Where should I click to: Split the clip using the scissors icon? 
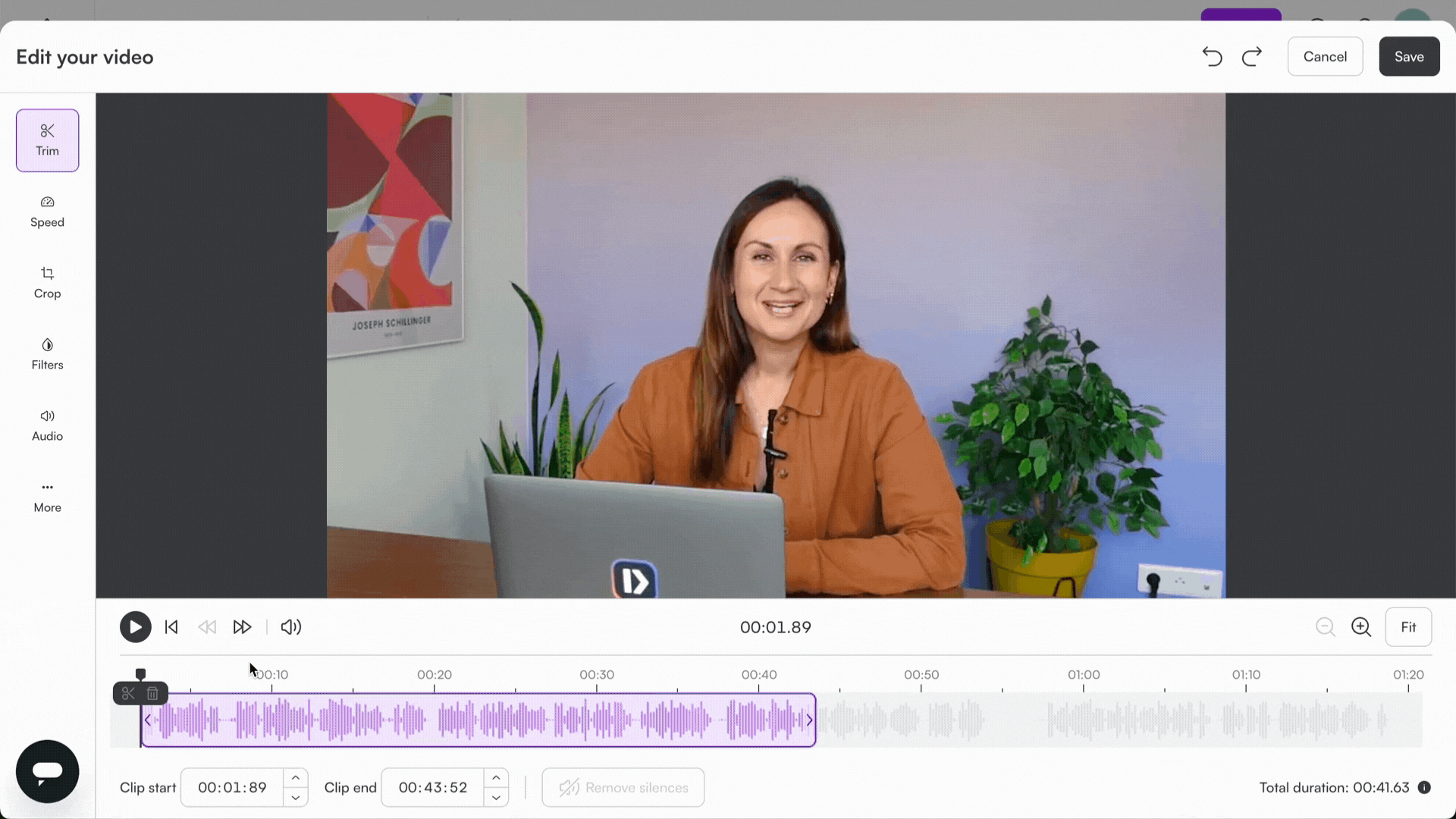(x=127, y=693)
